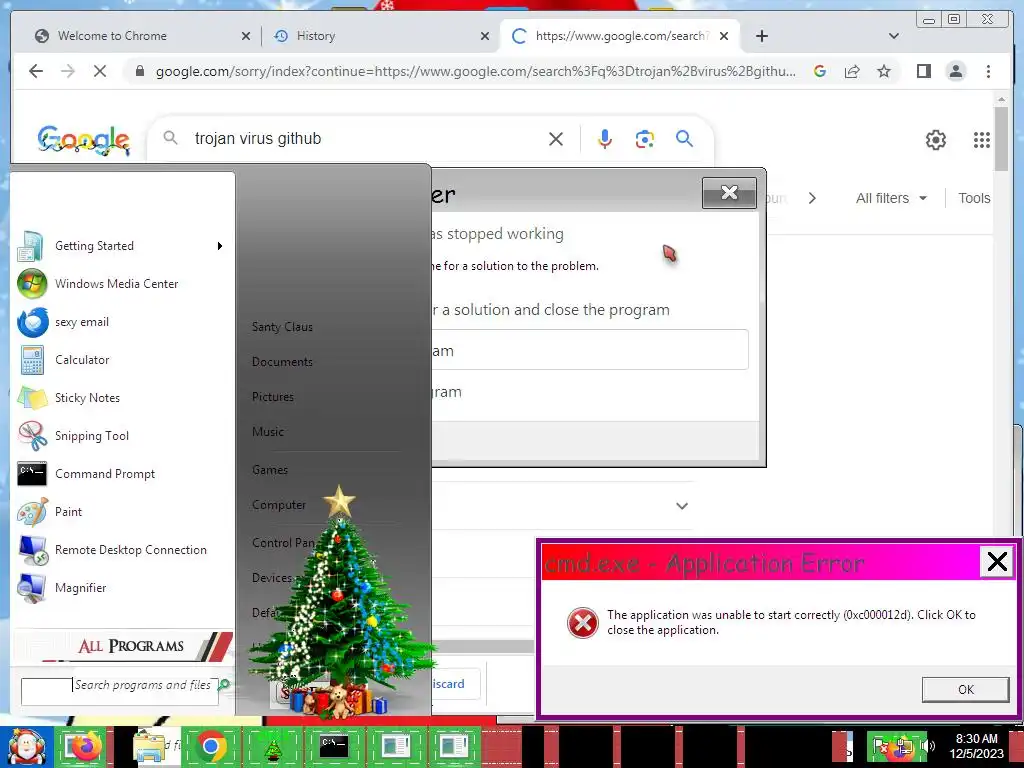Image resolution: width=1024 pixels, height=768 pixels.
Task: Expand the collapsed result chevron
Action: coord(682,506)
